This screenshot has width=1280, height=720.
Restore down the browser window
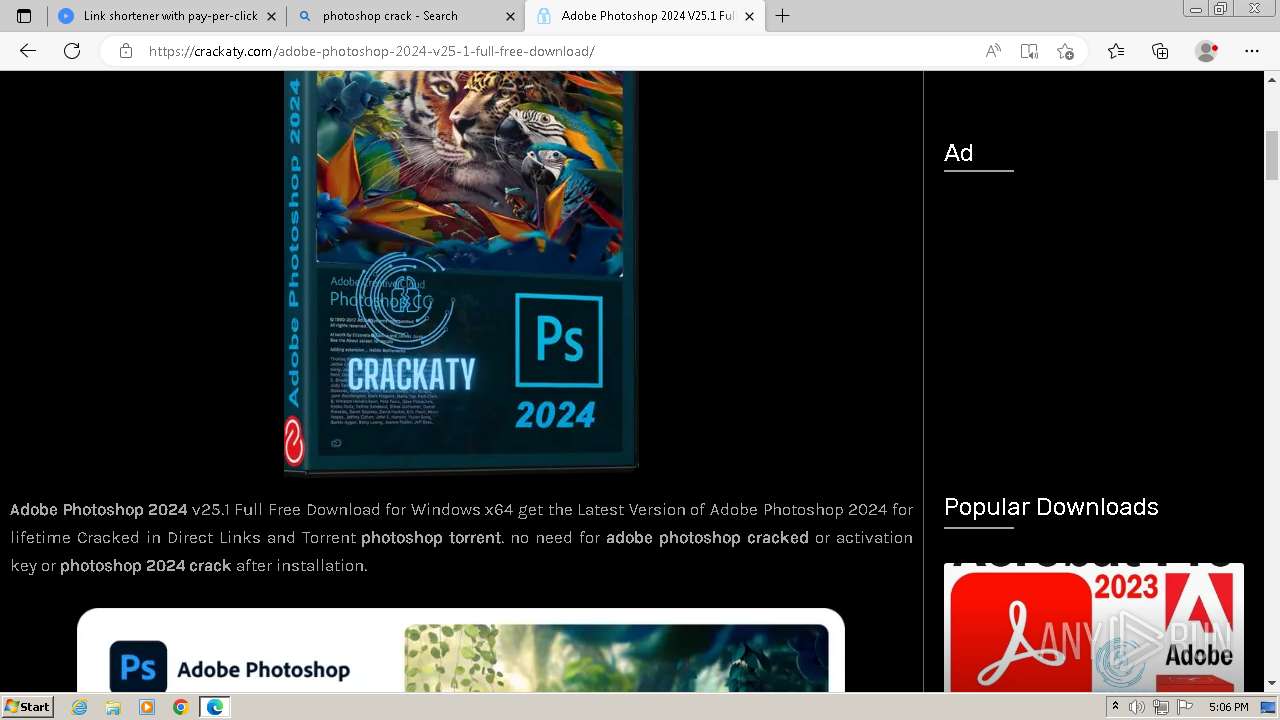pos(1220,9)
